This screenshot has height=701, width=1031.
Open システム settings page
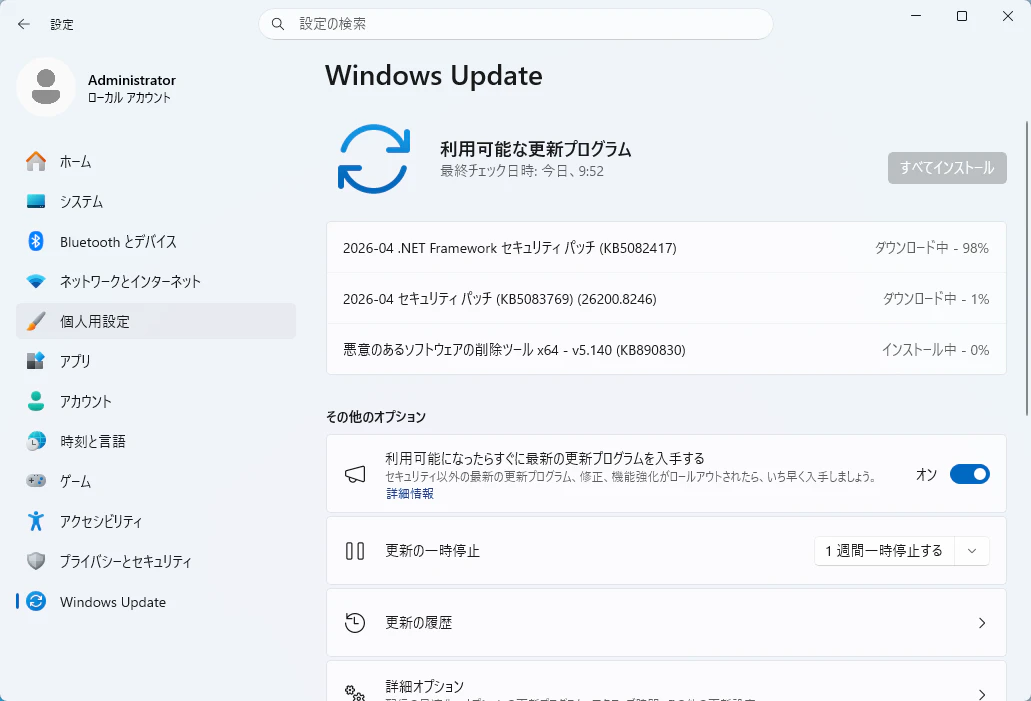pyautogui.click(x=156, y=201)
